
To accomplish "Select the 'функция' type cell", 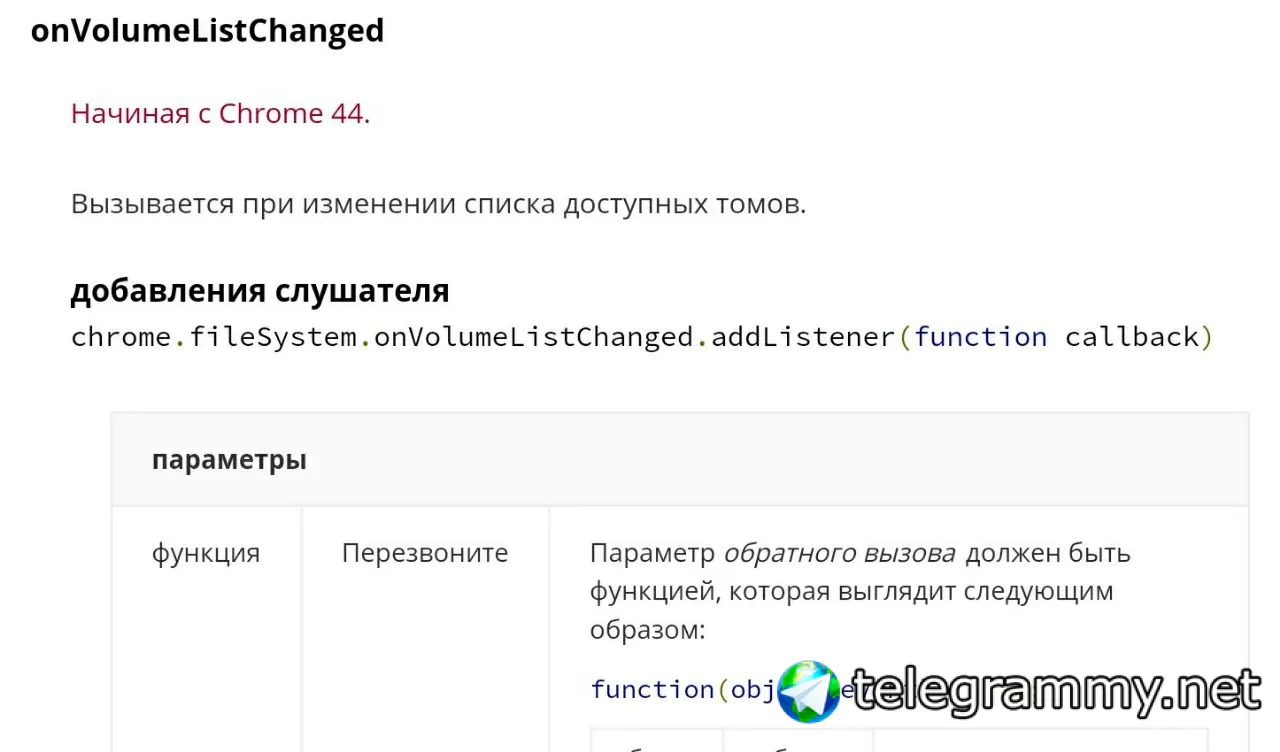I will (x=206, y=553).
